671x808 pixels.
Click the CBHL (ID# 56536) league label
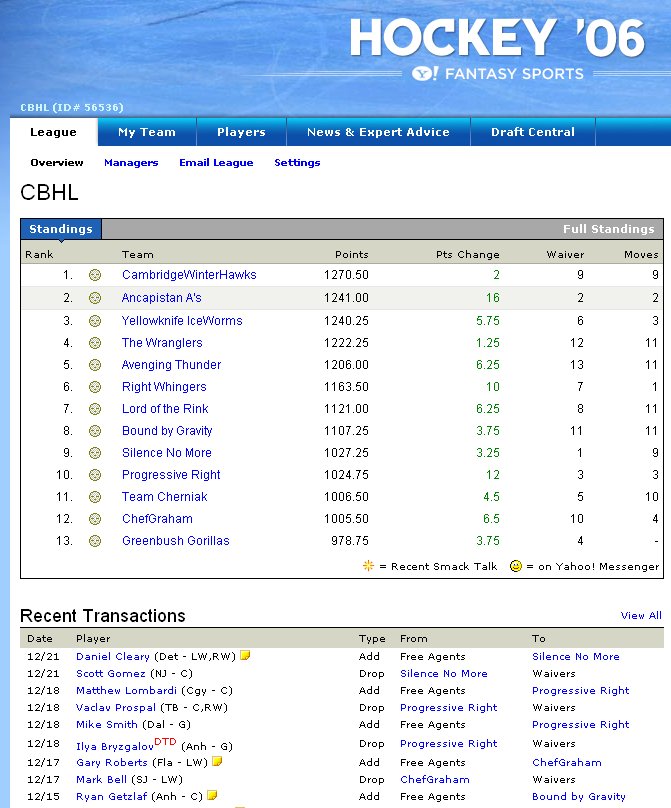click(x=72, y=107)
